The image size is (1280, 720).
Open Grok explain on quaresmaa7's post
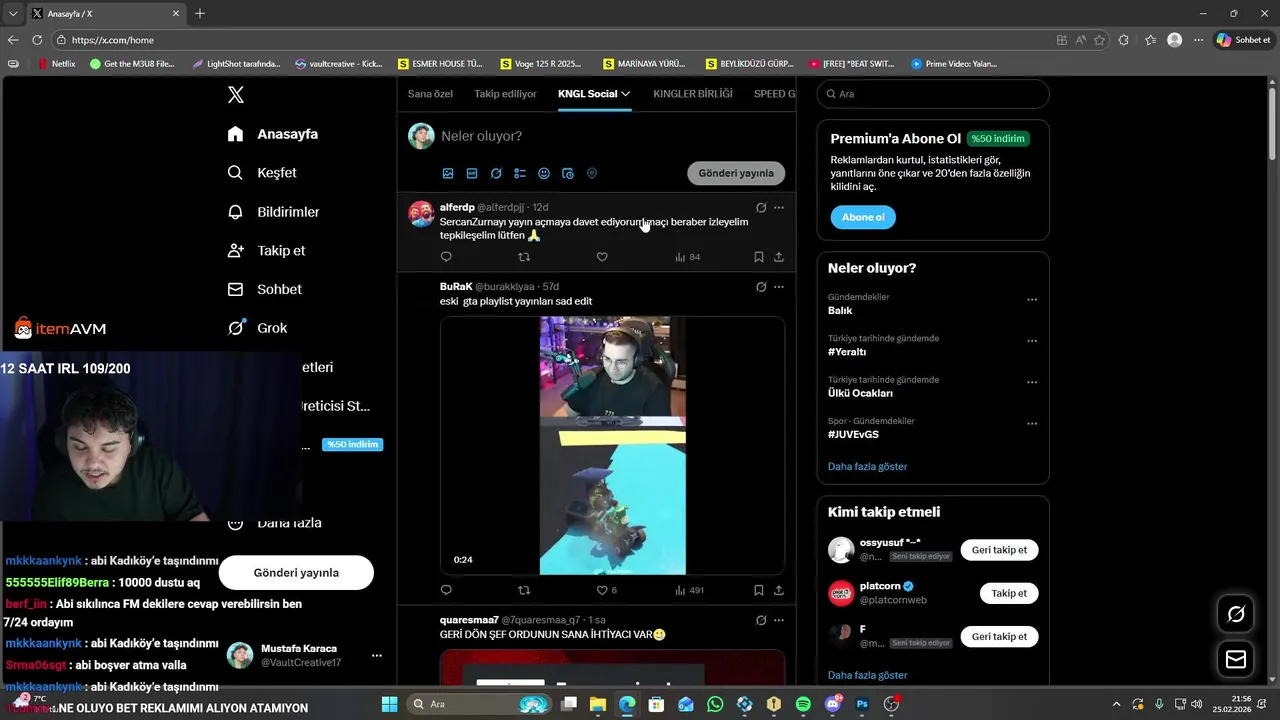[x=761, y=619]
